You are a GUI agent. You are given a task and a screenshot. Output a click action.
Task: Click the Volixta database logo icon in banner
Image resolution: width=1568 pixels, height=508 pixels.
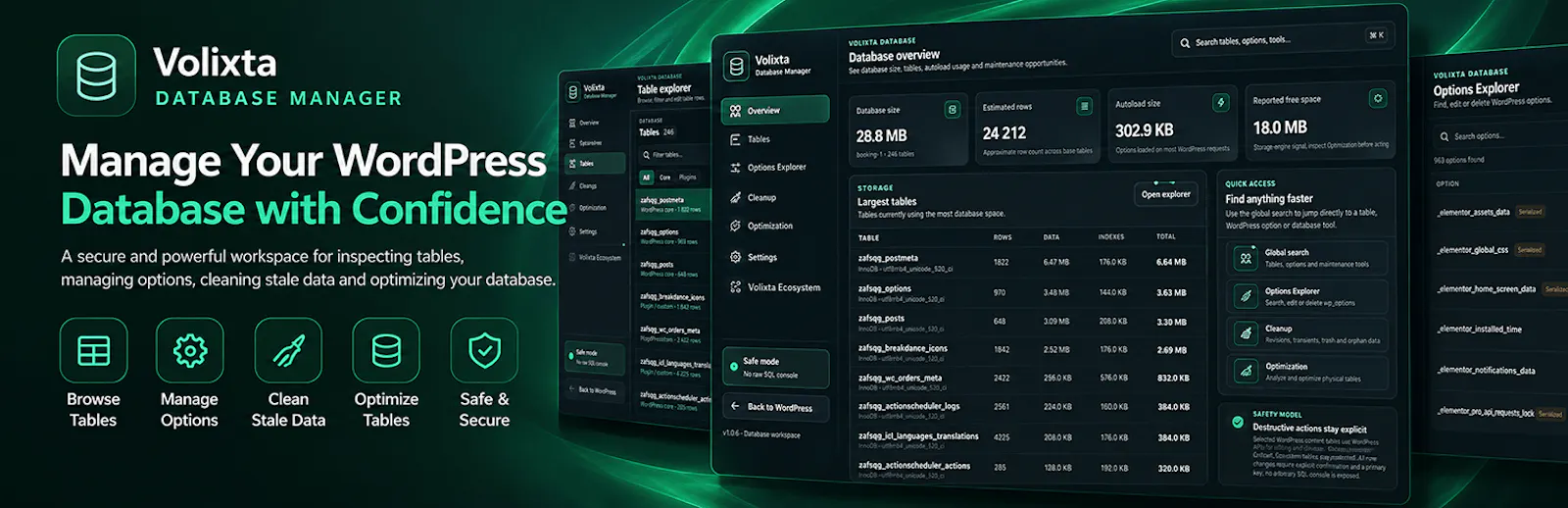tap(96, 76)
